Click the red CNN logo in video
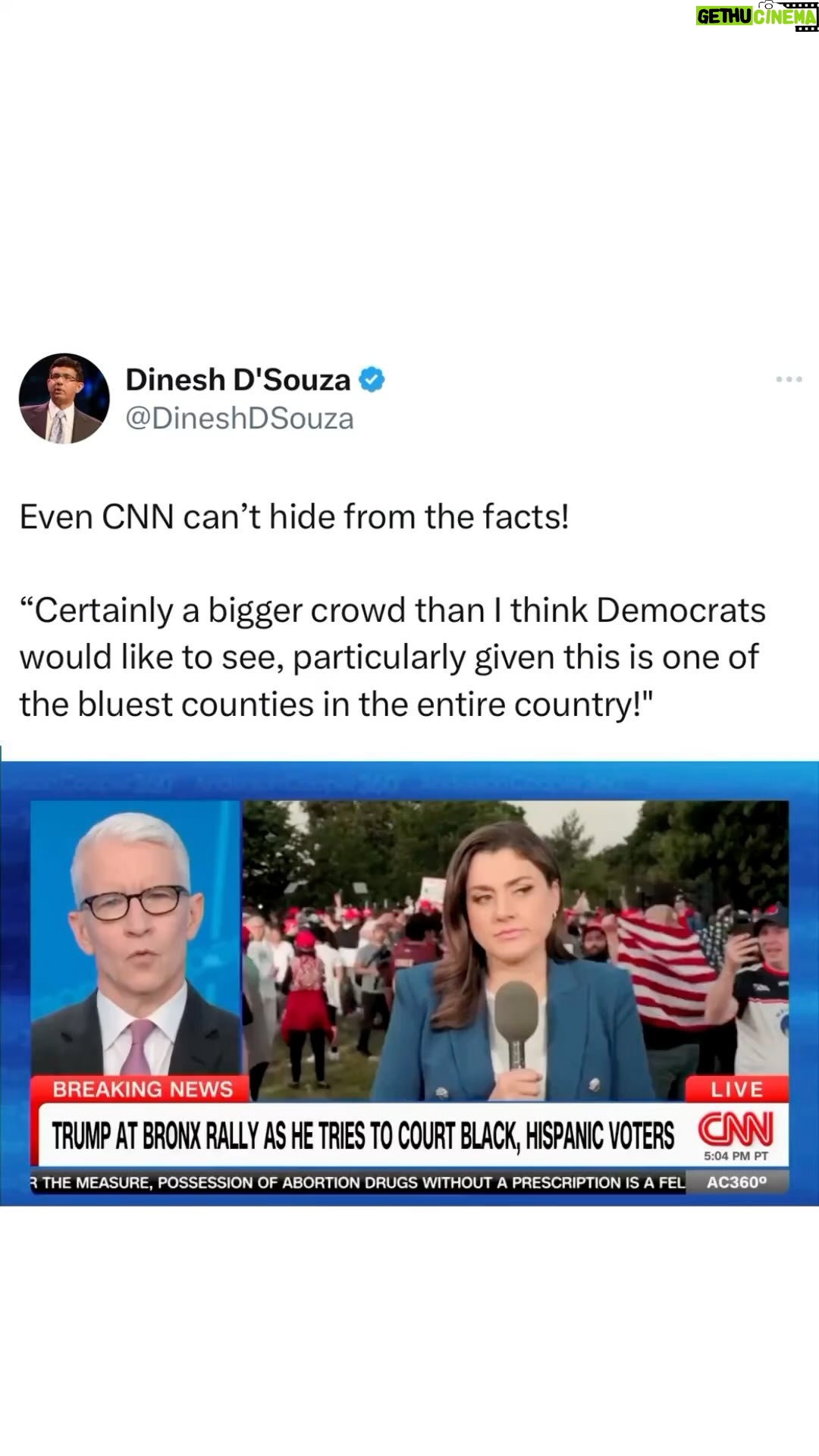The height and width of the screenshot is (1456, 819). (736, 1130)
